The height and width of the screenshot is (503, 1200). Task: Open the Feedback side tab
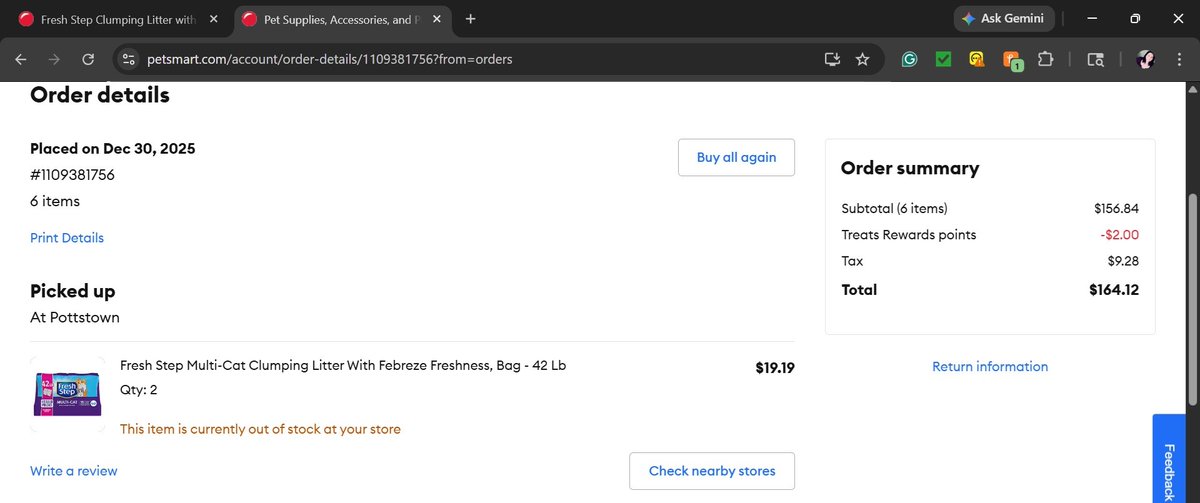pos(1168,458)
